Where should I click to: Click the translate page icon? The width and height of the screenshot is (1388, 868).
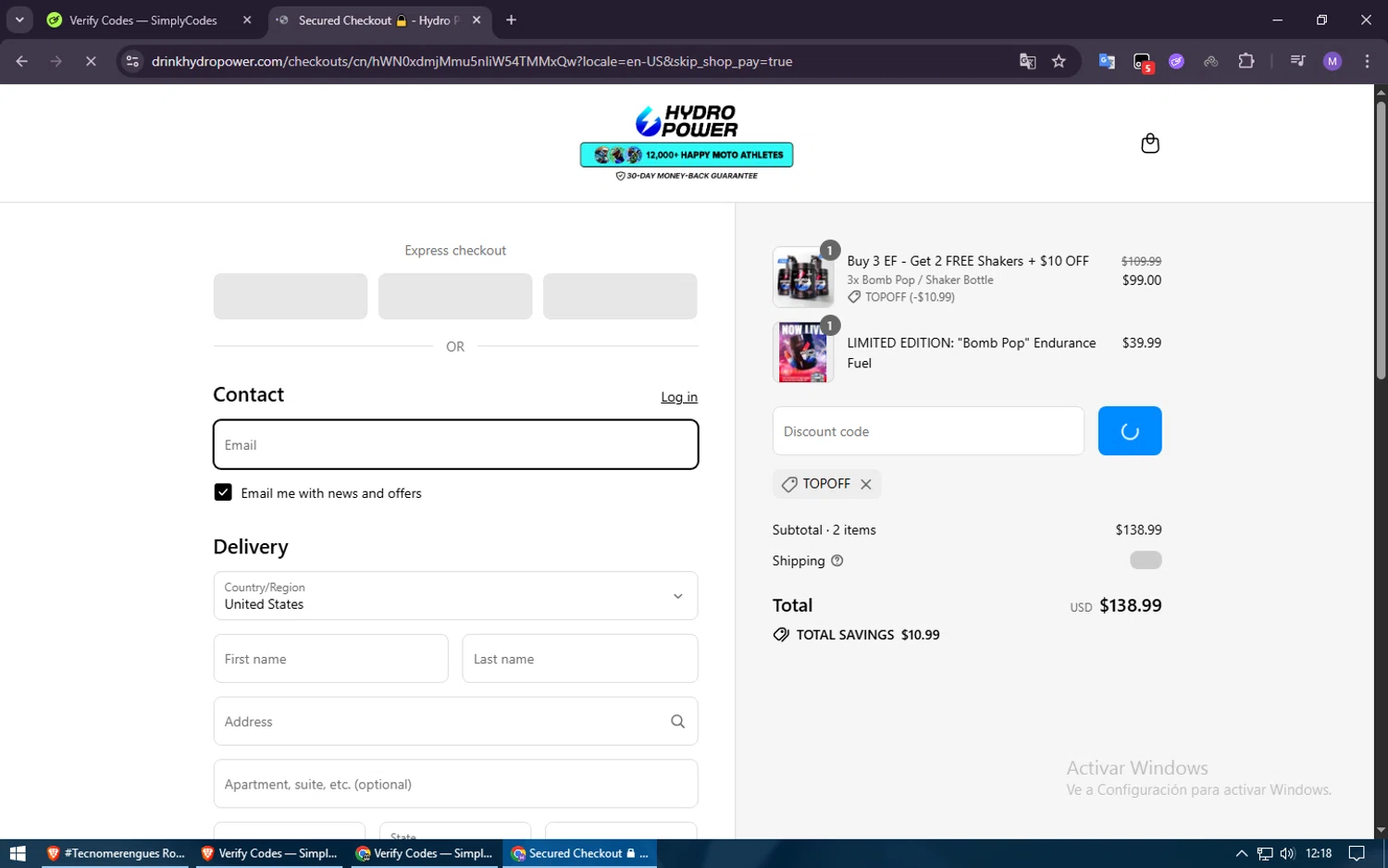[1027, 61]
